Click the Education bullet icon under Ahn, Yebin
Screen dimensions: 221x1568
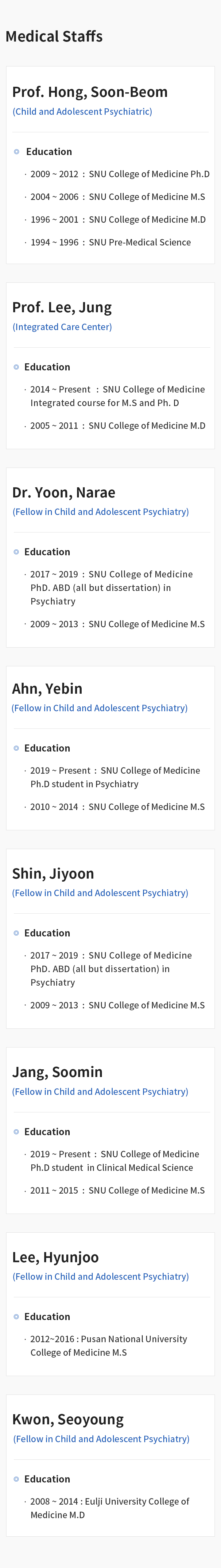16,748
